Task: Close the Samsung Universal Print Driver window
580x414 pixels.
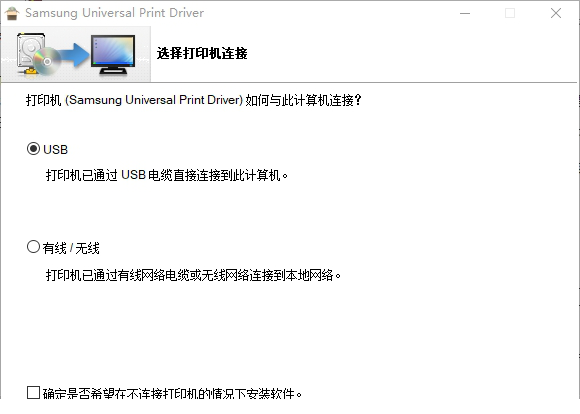Action: click(x=556, y=13)
